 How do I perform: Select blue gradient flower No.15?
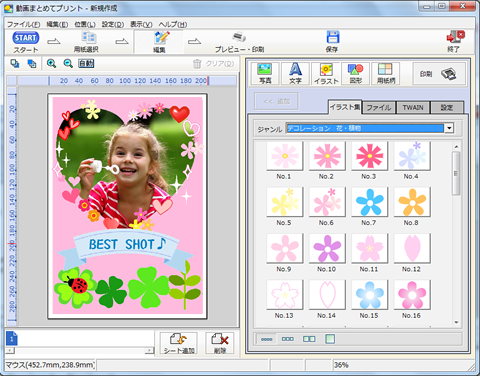pyautogui.click(x=369, y=294)
